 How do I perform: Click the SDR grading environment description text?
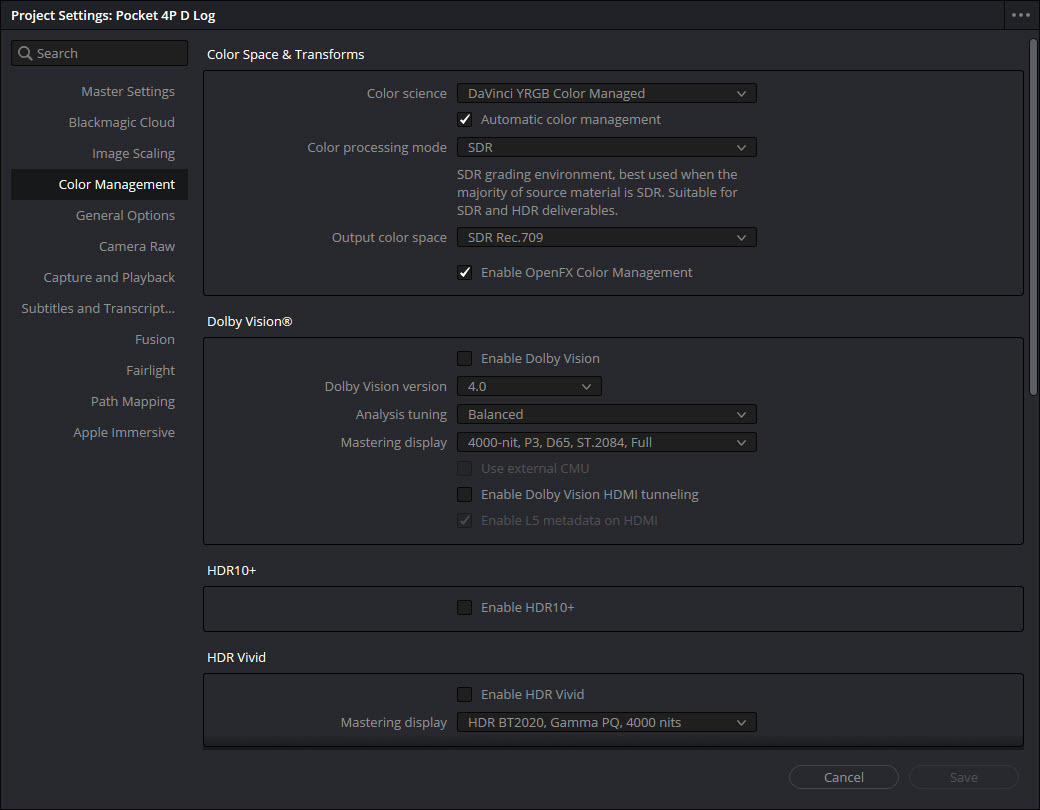(597, 192)
